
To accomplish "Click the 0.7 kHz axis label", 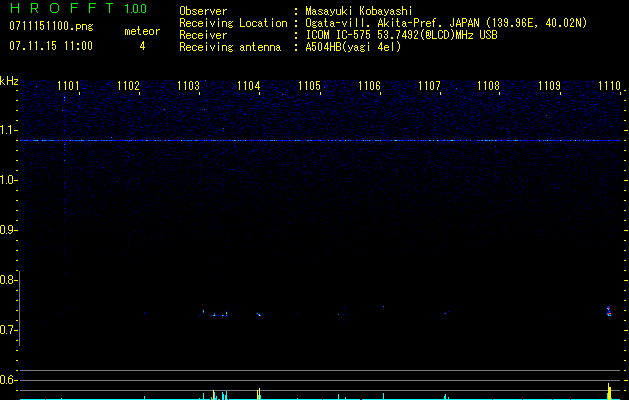I will tap(9, 330).
